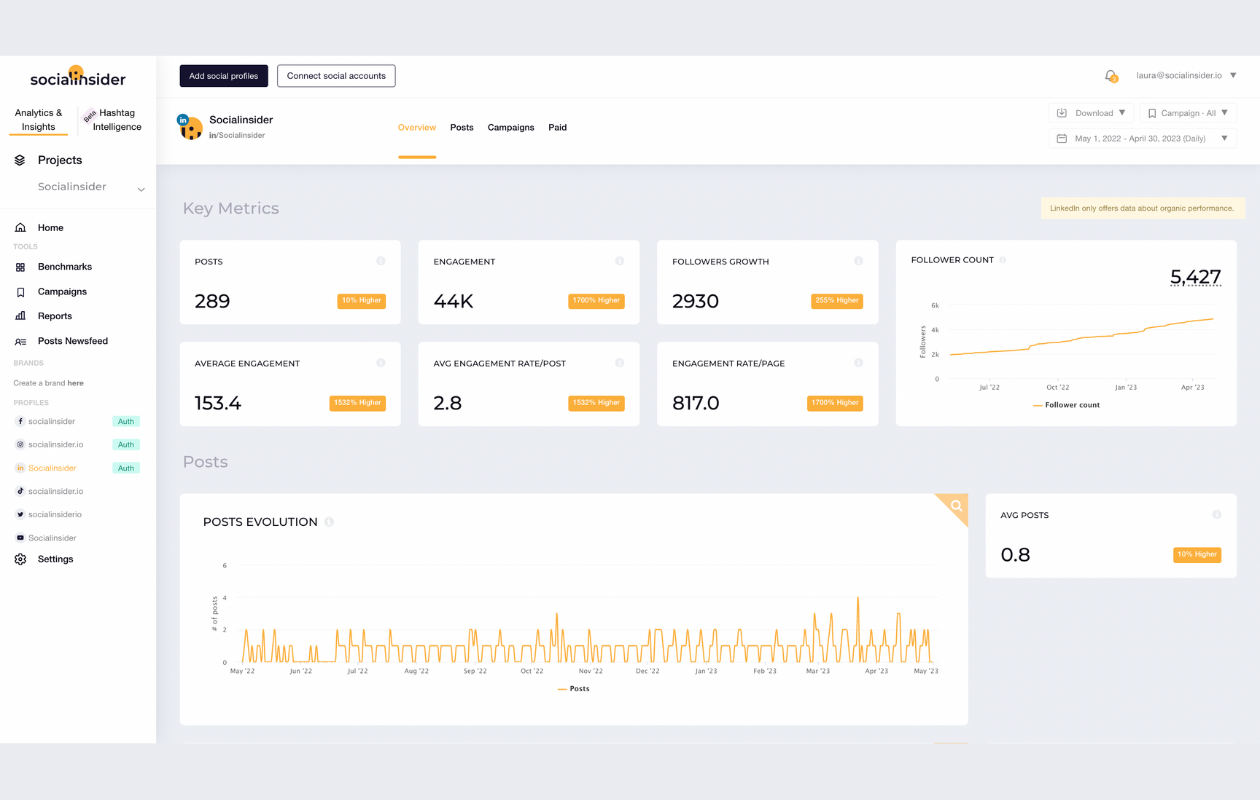Click the Follower Count line chart
This screenshot has width=1260, height=800.
pos(1081,339)
